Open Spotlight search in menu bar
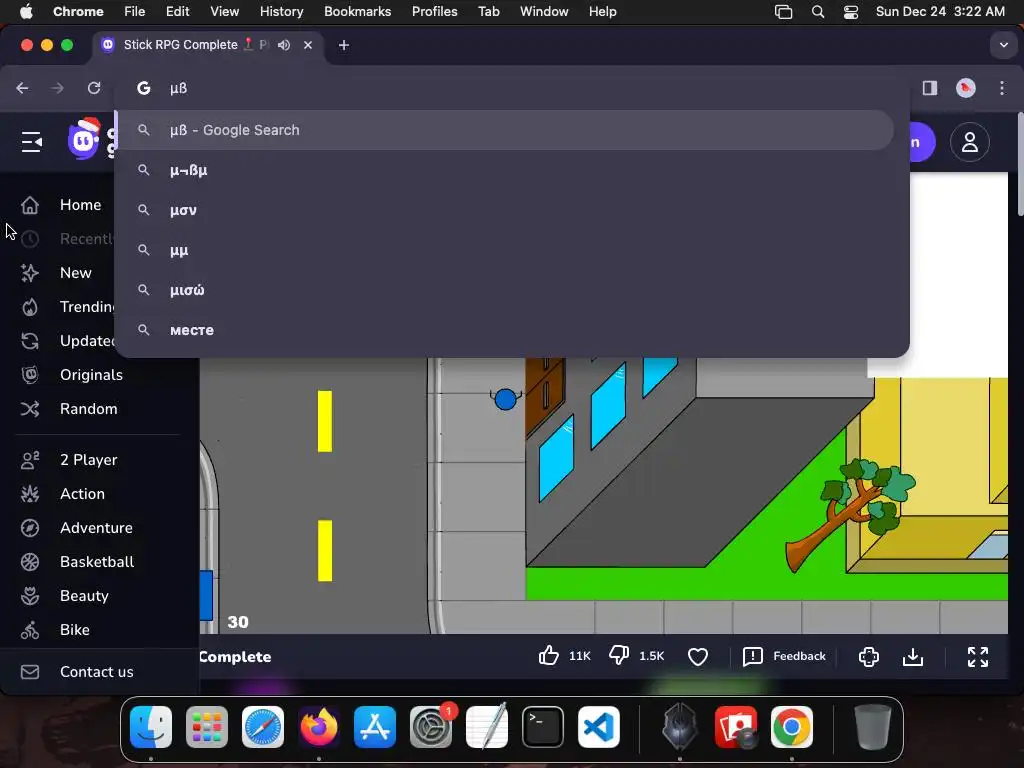 [818, 12]
